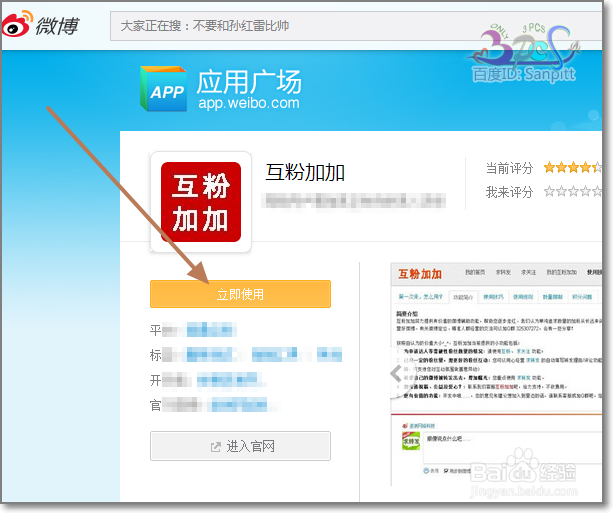Click the Weibo logo icon

17,24
